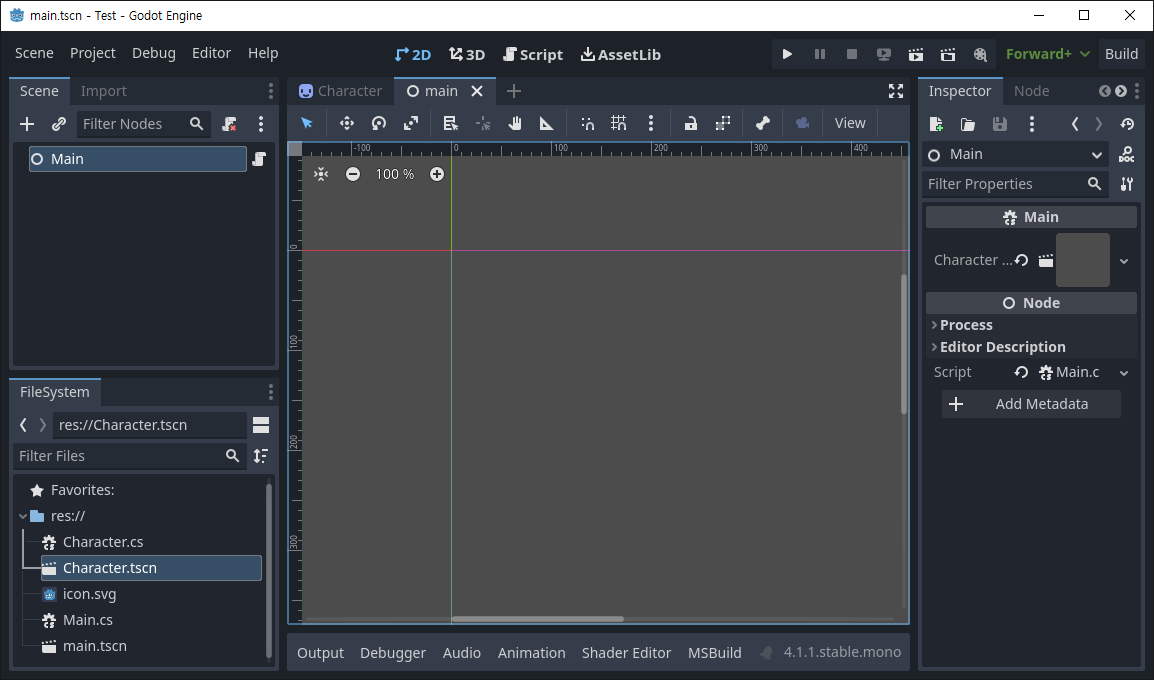Collapse the res:// folder
Screen dimensions: 1154x680
(x=23, y=516)
